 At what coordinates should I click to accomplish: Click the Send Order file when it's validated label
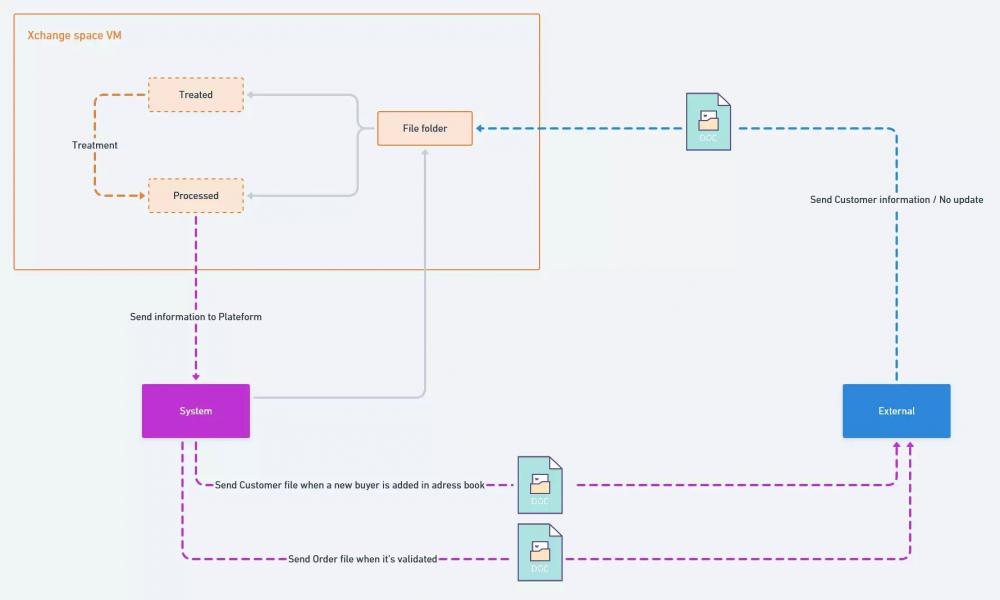[x=362, y=559]
